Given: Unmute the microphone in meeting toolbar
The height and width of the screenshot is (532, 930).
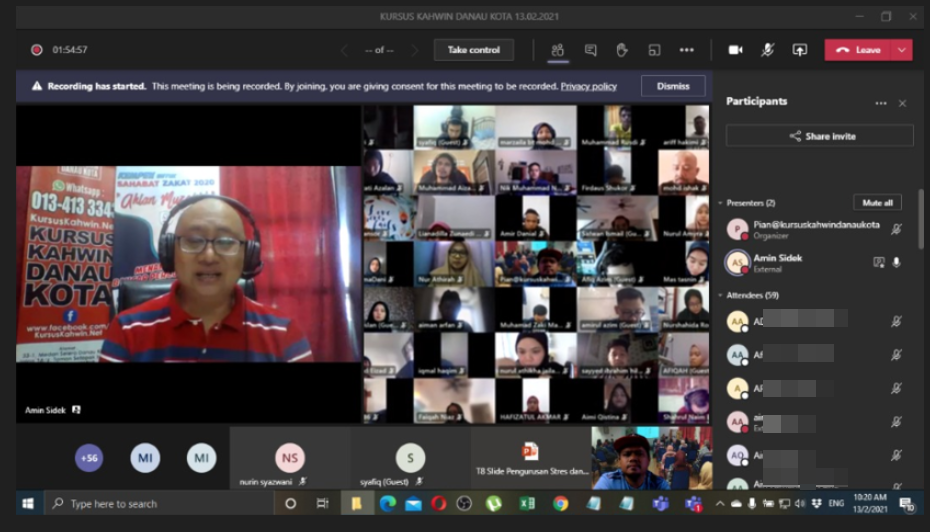Looking at the screenshot, I should point(767,50).
